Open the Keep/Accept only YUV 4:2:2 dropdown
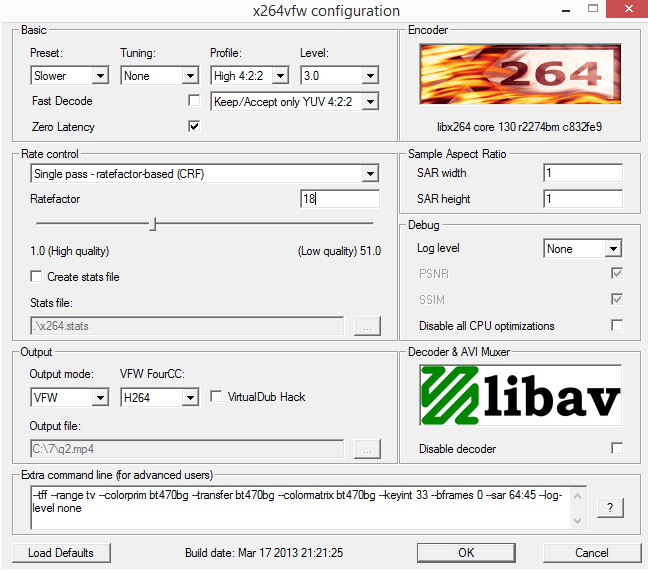Image resolution: width=648 pixels, height=571 pixels. coord(295,102)
